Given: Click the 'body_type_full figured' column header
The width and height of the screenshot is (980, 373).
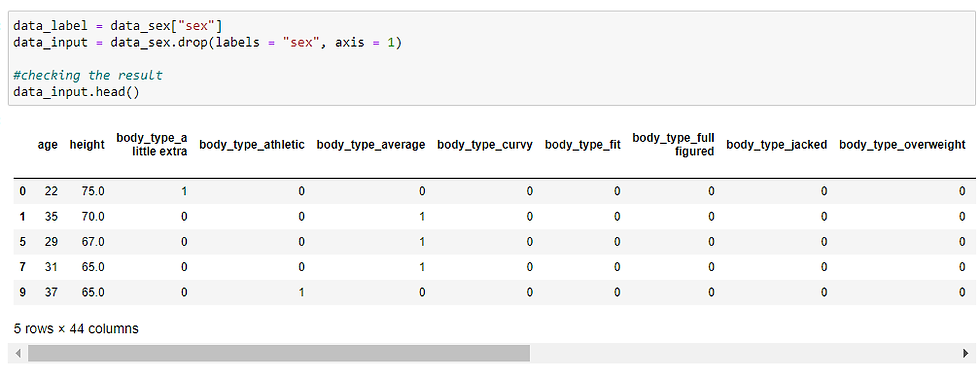Looking at the screenshot, I should click(673, 145).
